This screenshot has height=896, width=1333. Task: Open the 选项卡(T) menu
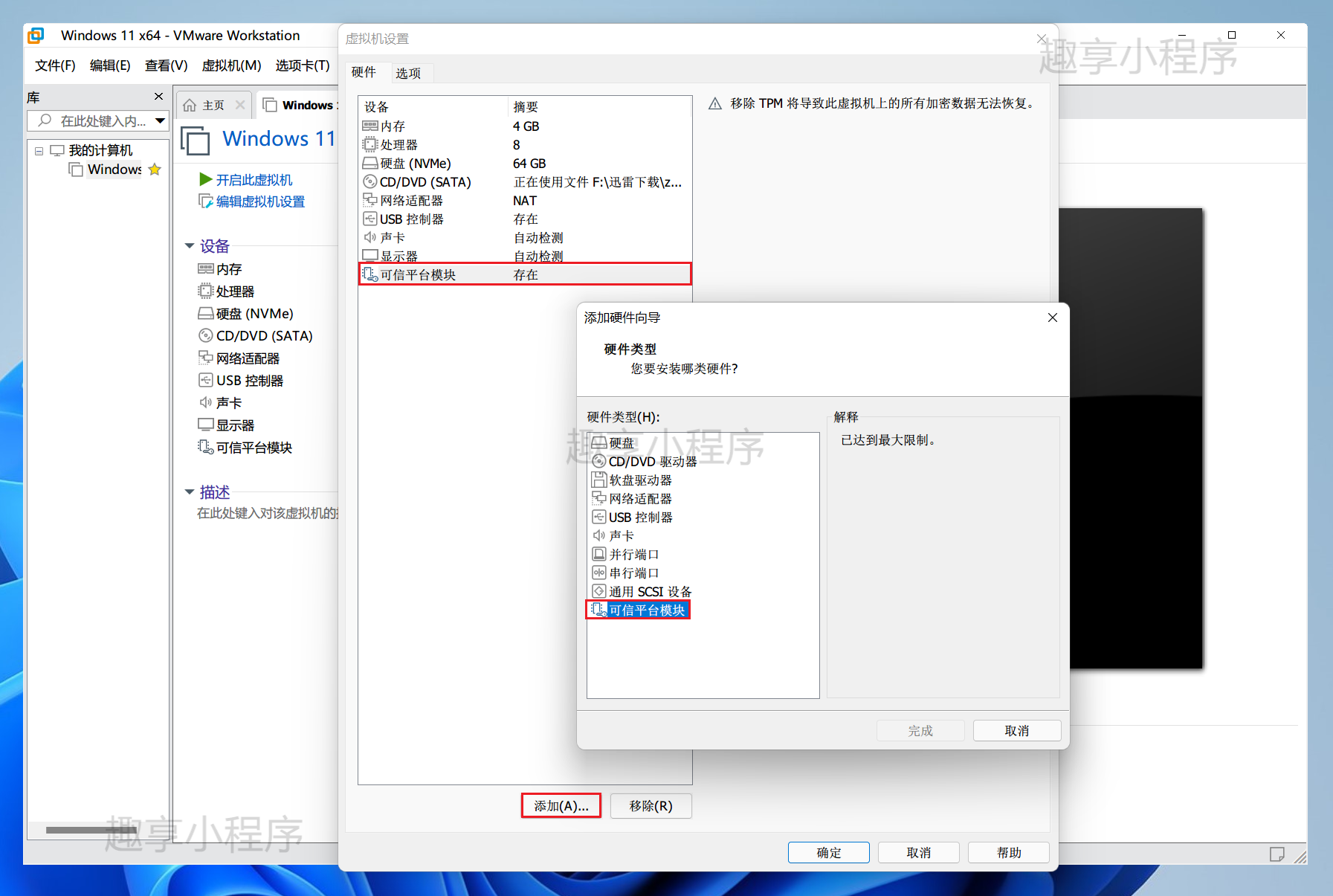[x=303, y=65]
